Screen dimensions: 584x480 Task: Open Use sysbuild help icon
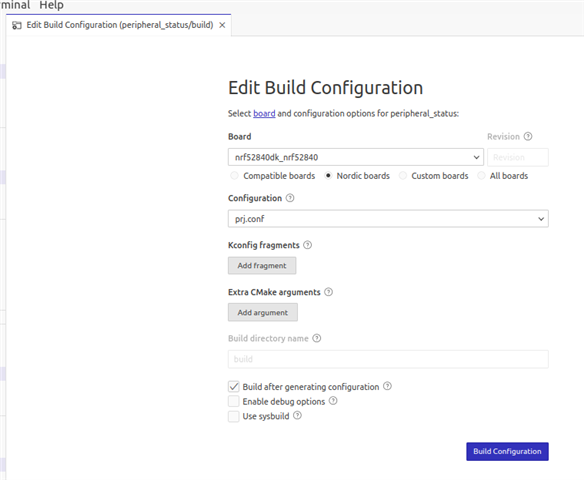tap(297, 416)
